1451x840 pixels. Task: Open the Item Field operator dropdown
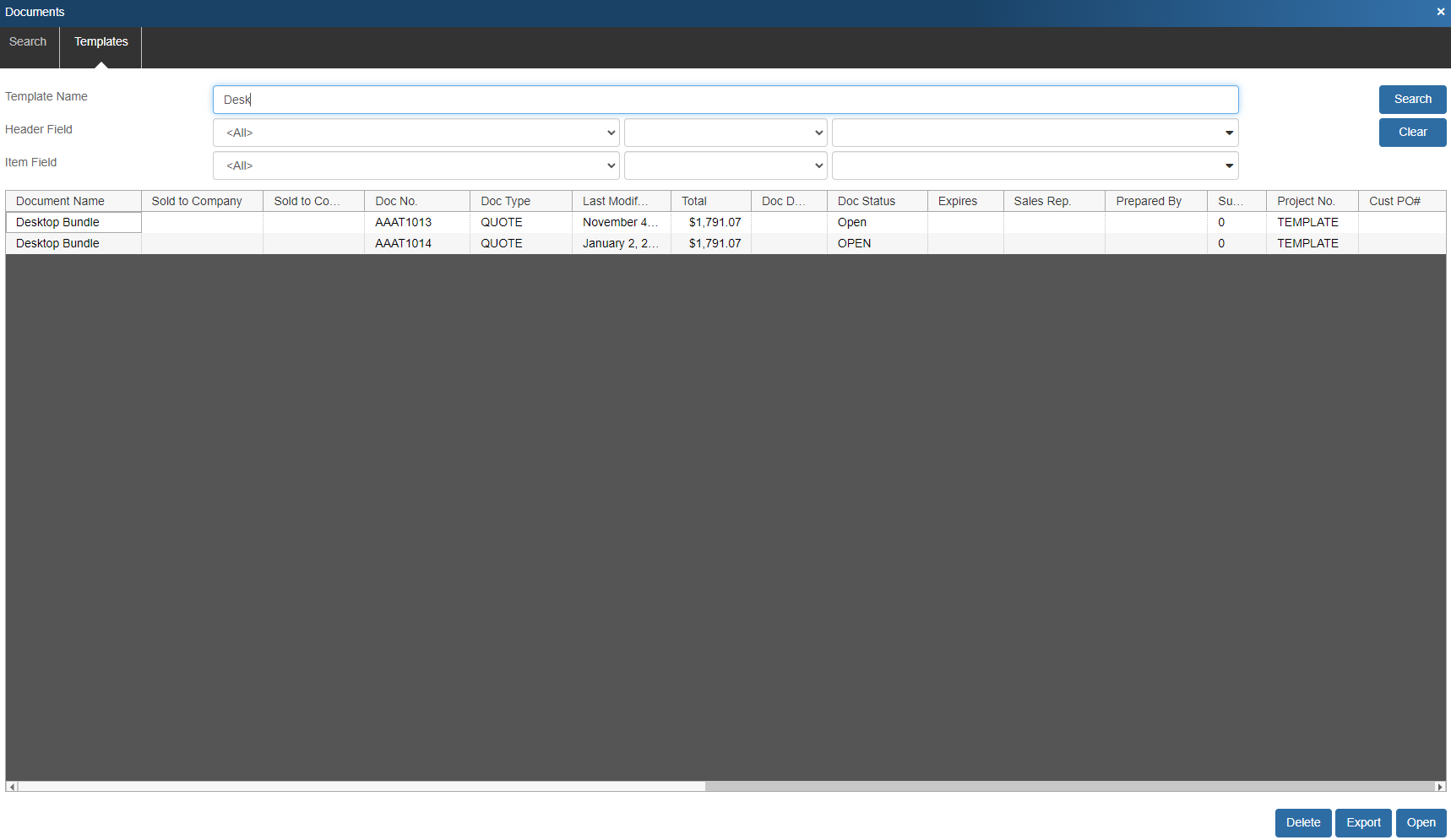point(725,165)
